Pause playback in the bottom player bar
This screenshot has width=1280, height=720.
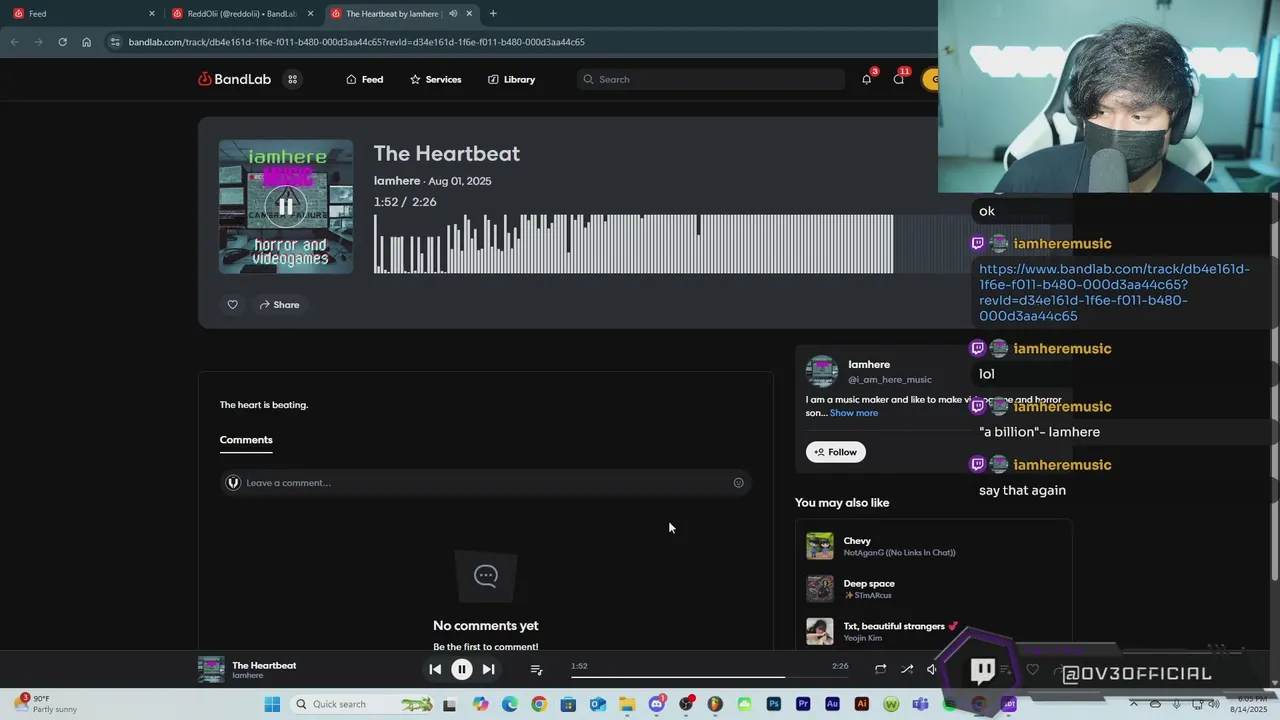(x=462, y=670)
